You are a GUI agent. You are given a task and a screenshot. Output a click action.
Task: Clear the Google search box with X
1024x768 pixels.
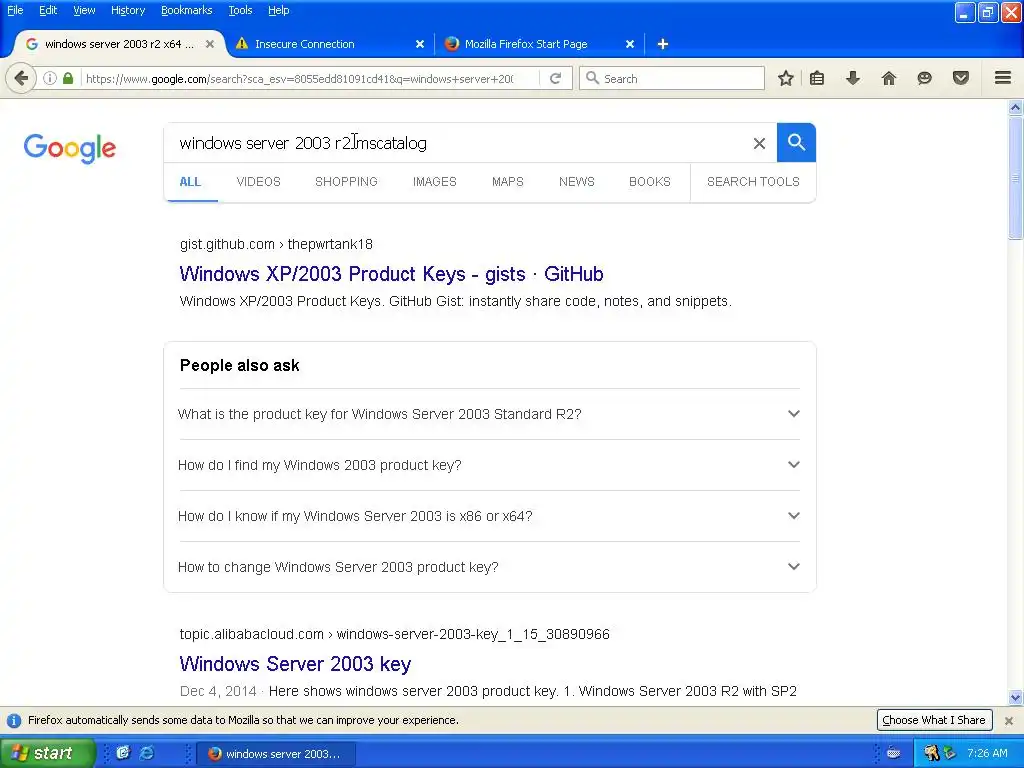[759, 143]
